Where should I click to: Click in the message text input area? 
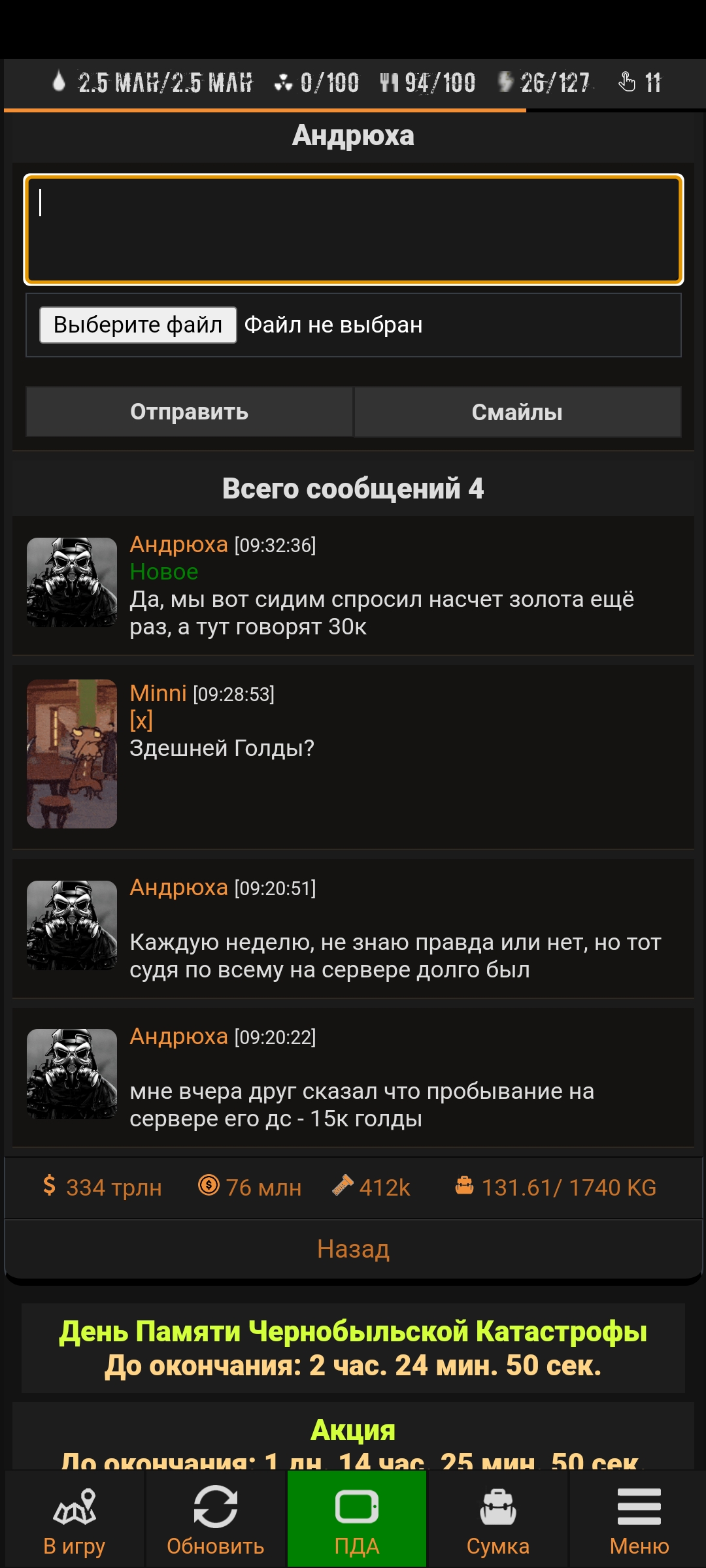click(354, 229)
